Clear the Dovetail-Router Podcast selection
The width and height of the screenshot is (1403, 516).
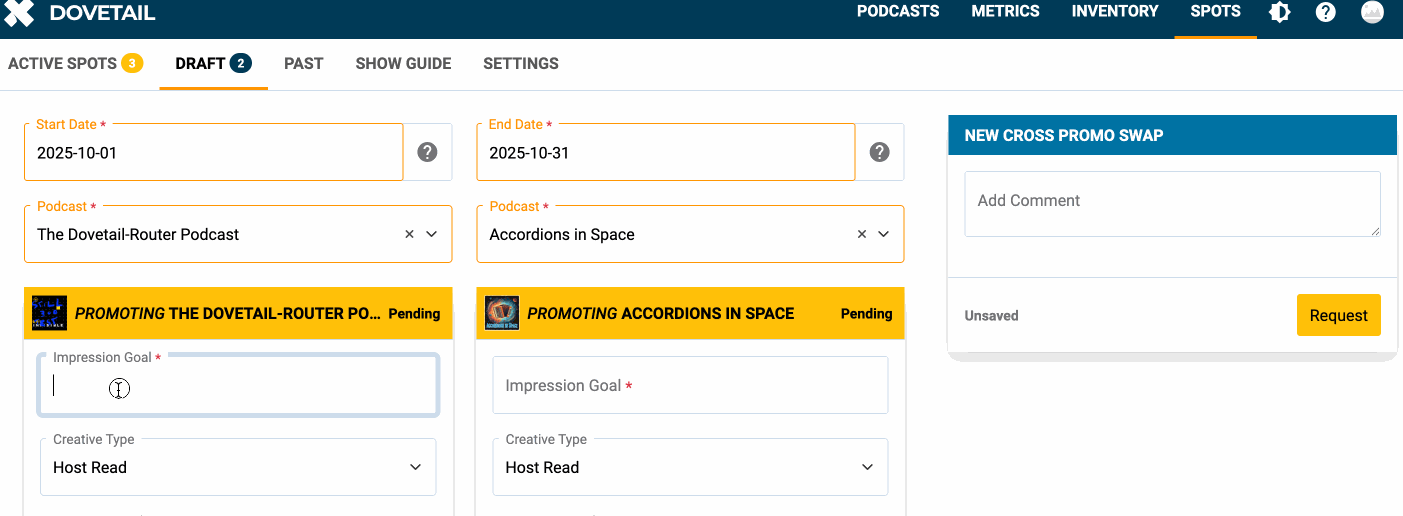(409, 234)
